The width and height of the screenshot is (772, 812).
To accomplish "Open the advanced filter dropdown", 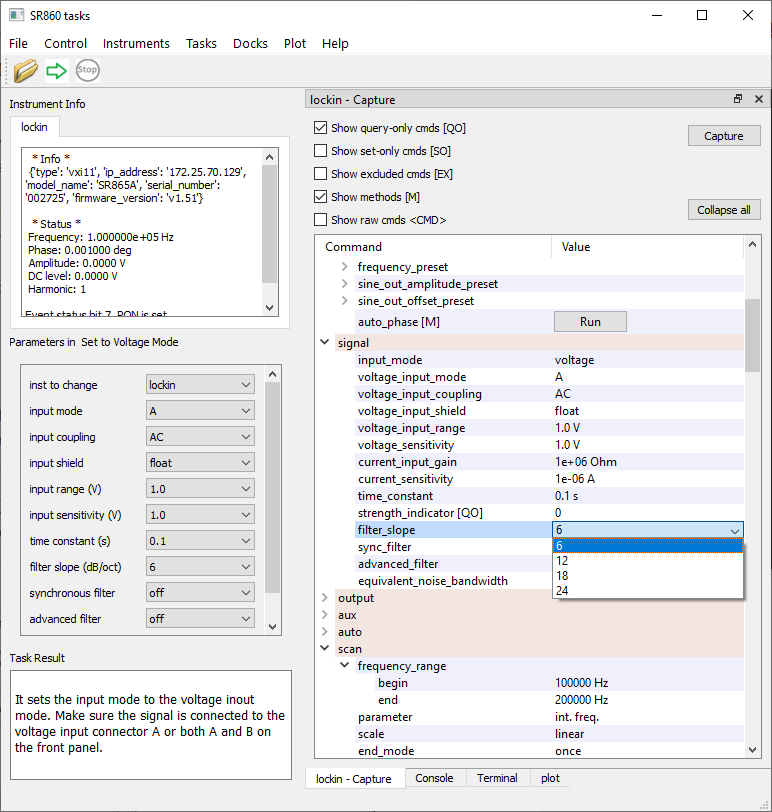I will coord(200,618).
